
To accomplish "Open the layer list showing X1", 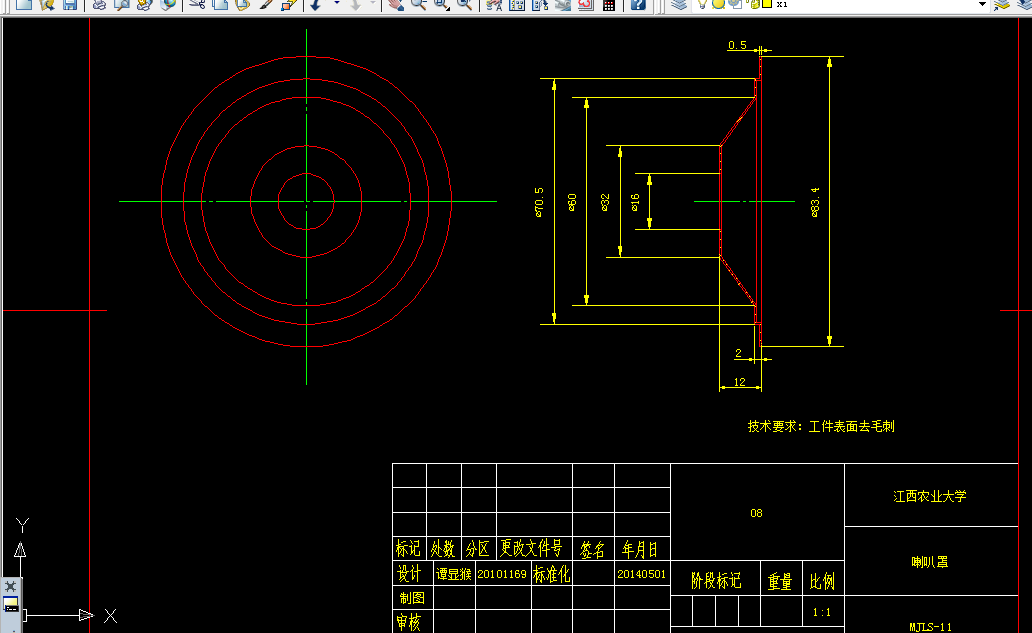I will coord(842,4).
